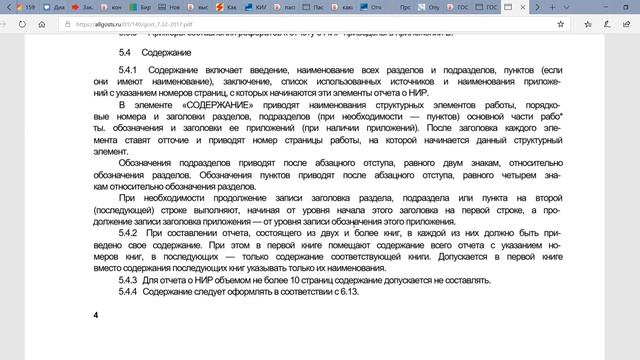Switch to the 'Зак' tab
The width and height of the screenshot is (640, 360).
[x=82, y=7]
